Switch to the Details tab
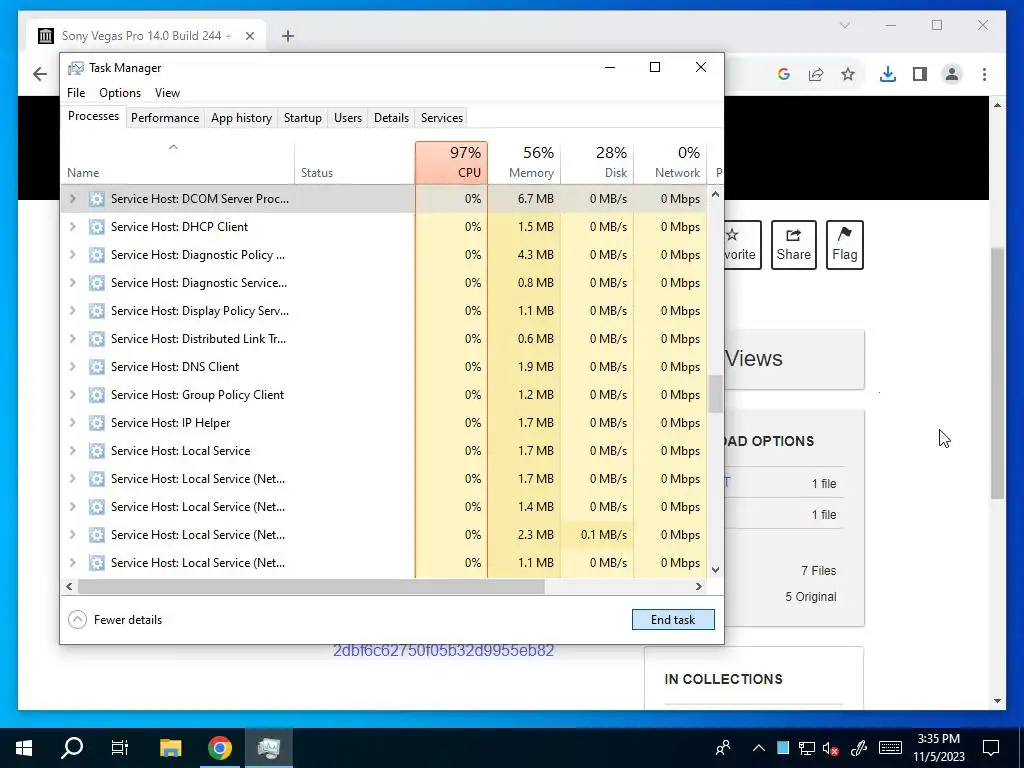Image resolution: width=1024 pixels, height=768 pixels. (391, 118)
